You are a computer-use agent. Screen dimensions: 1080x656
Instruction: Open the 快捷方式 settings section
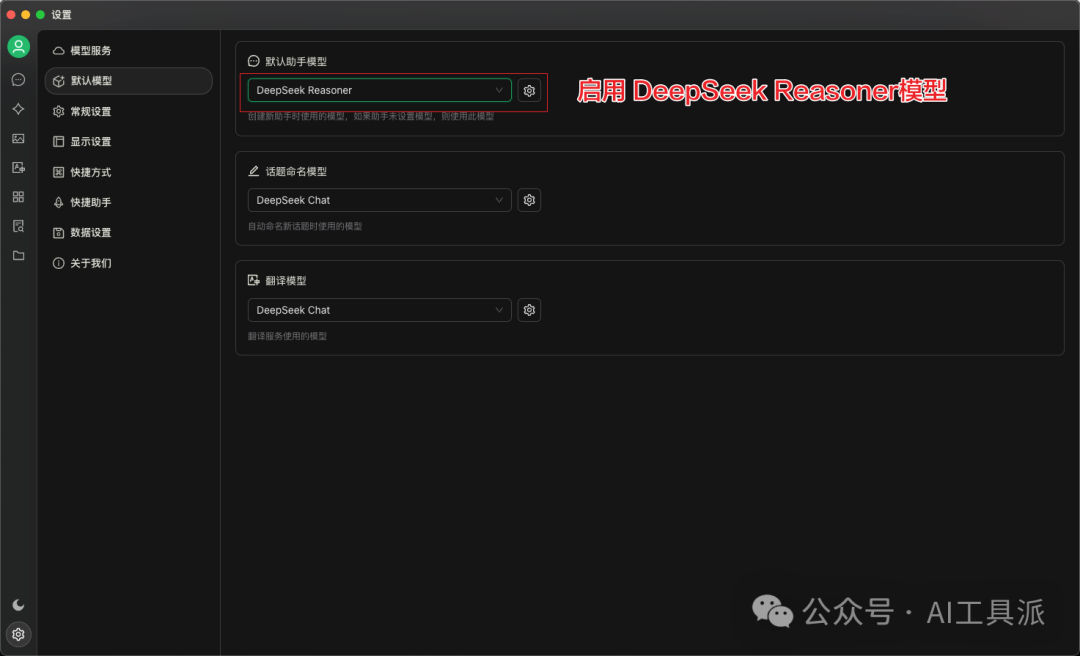tap(128, 172)
